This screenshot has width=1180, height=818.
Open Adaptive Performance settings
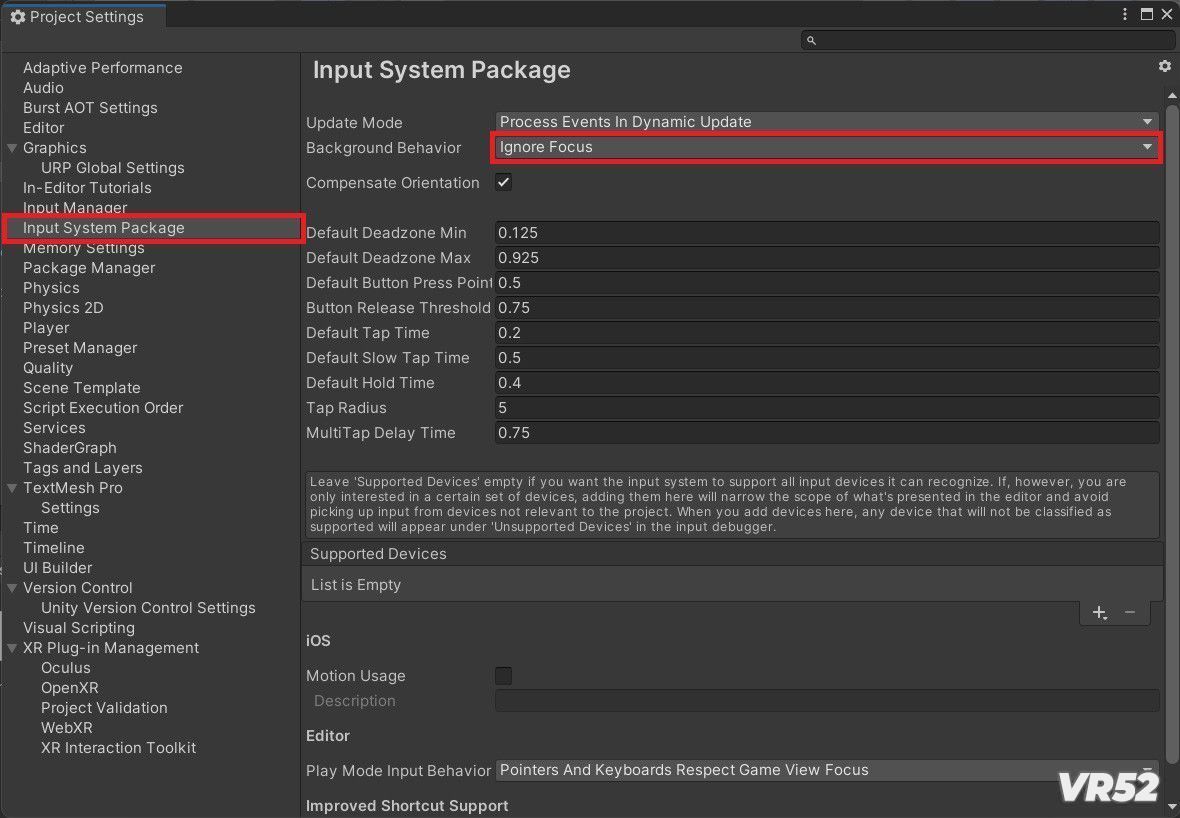tap(102, 68)
